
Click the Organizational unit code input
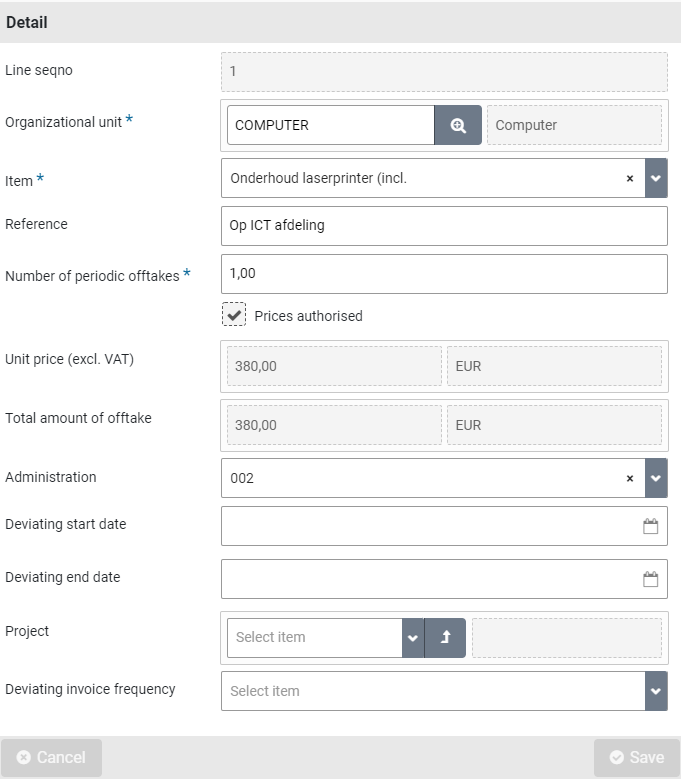(330, 125)
